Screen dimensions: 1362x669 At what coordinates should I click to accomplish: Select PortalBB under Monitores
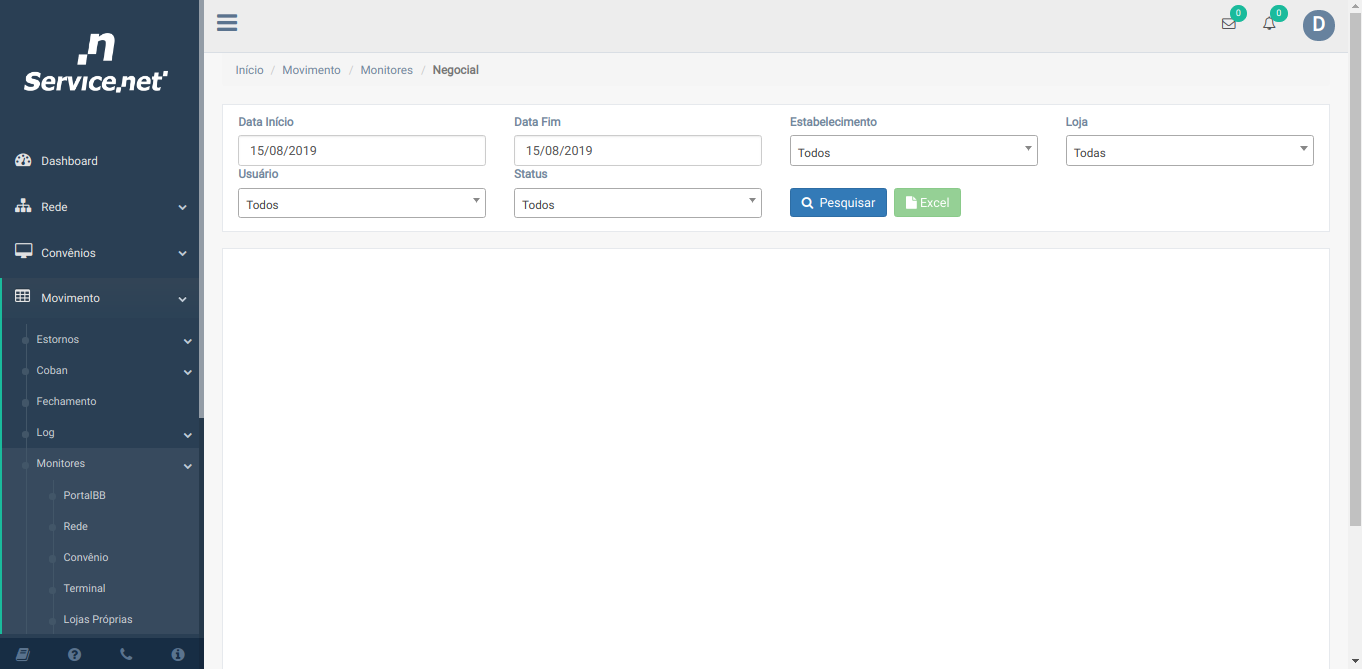click(84, 495)
